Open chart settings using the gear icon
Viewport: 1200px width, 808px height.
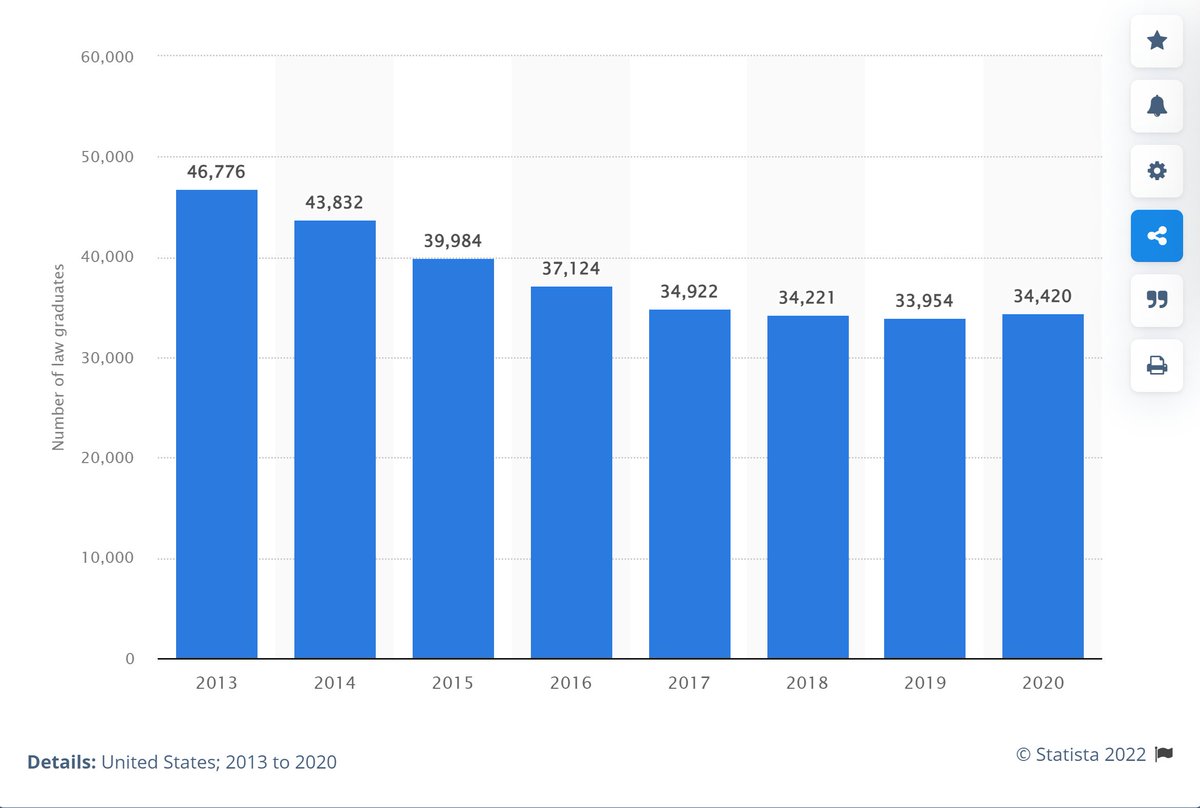pyautogui.click(x=1156, y=171)
